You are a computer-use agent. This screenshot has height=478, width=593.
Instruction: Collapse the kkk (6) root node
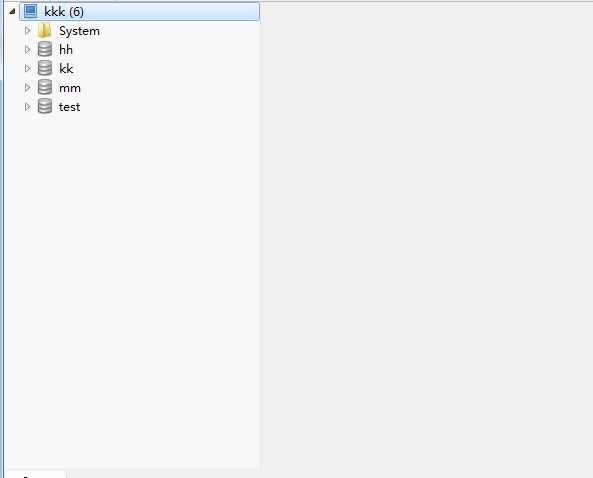[x=12, y=11]
